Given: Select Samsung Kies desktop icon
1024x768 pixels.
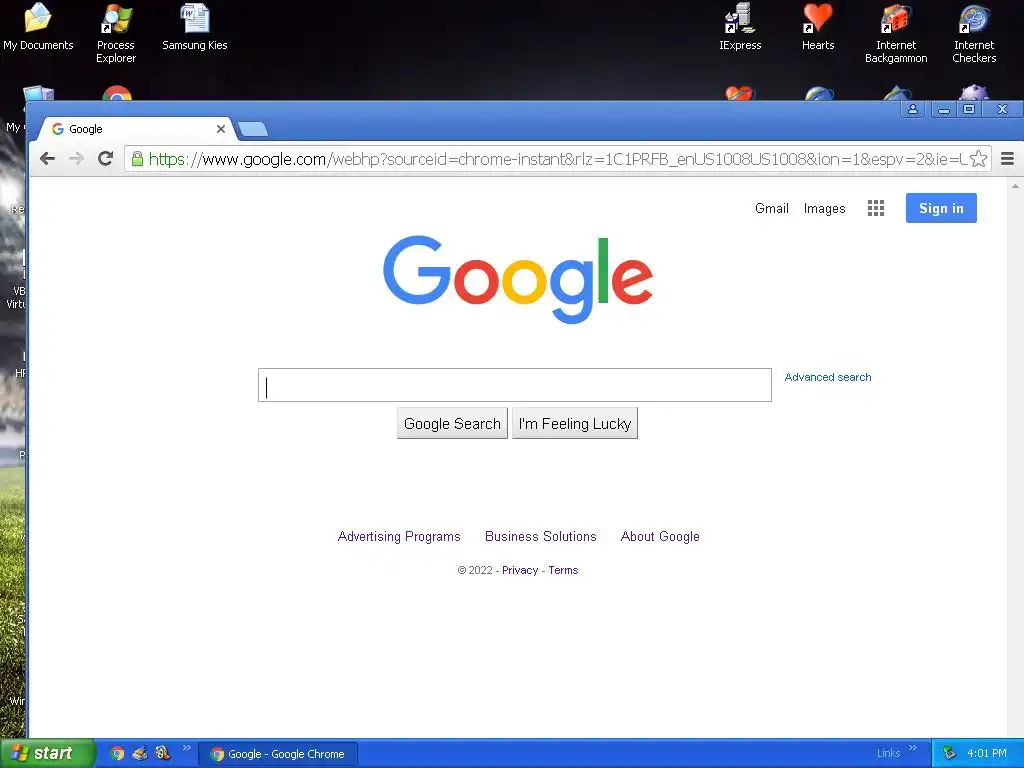Looking at the screenshot, I should 195,27.
